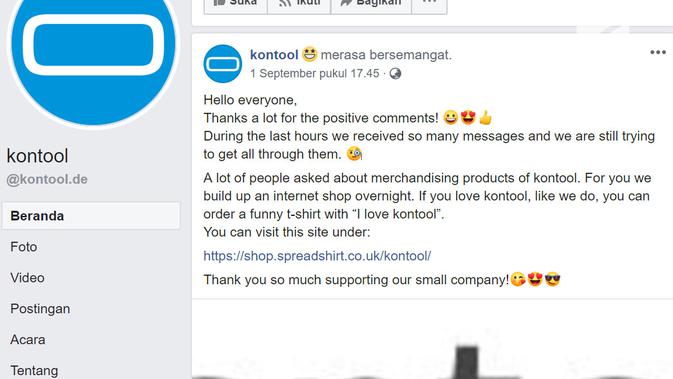
Task: Click the Bagikan share button
Action: pyautogui.click(x=371, y=6)
